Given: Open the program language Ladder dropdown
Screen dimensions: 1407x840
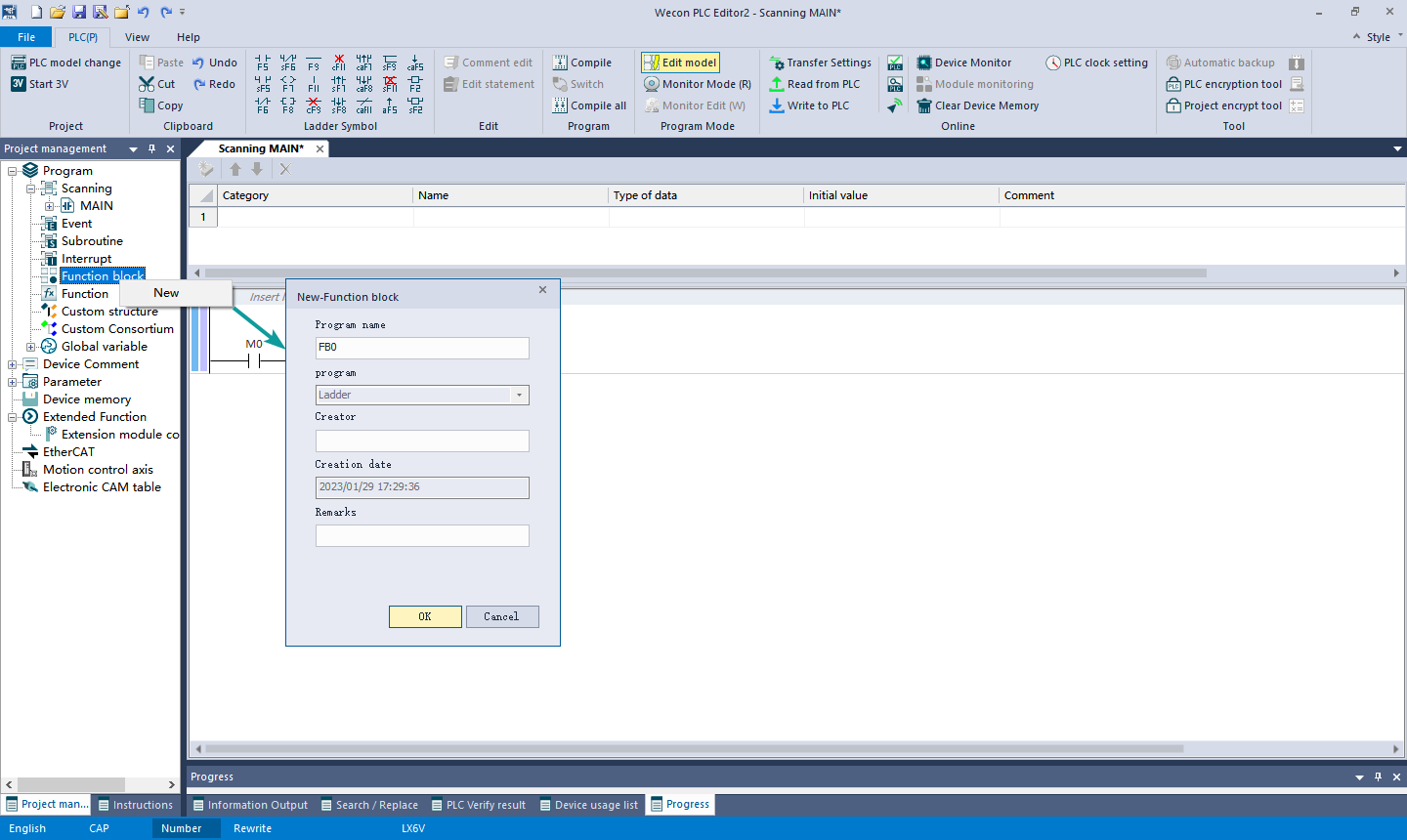Looking at the screenshot, I should [519, 396].
